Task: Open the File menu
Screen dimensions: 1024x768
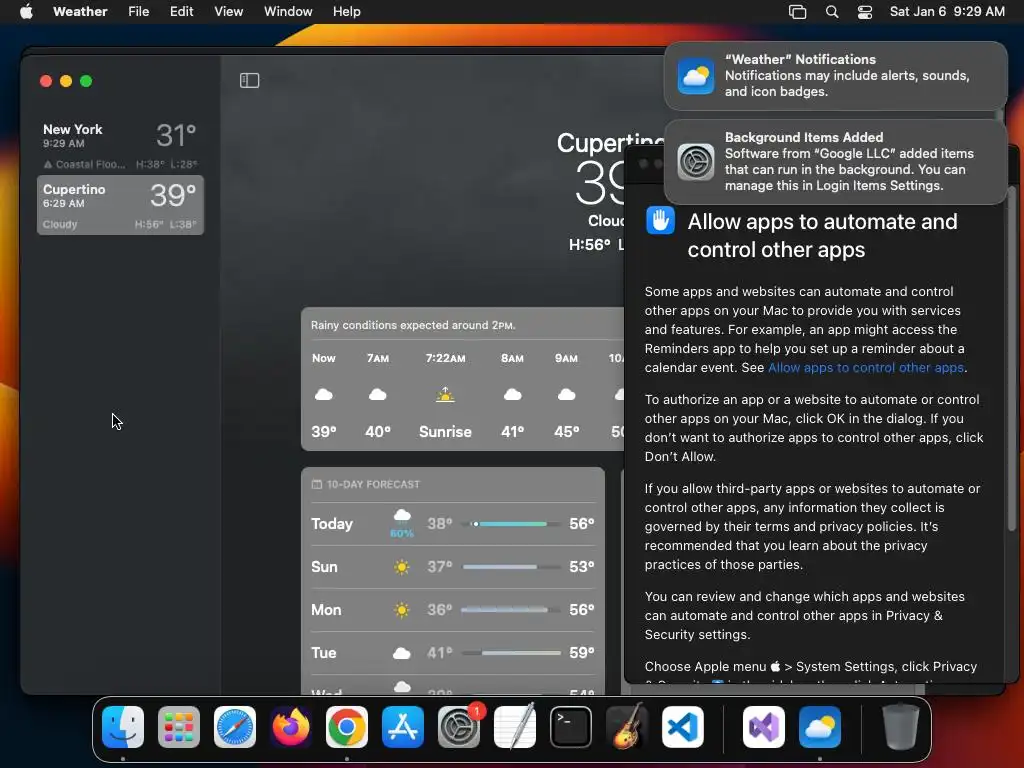Action: click(138, 12)
